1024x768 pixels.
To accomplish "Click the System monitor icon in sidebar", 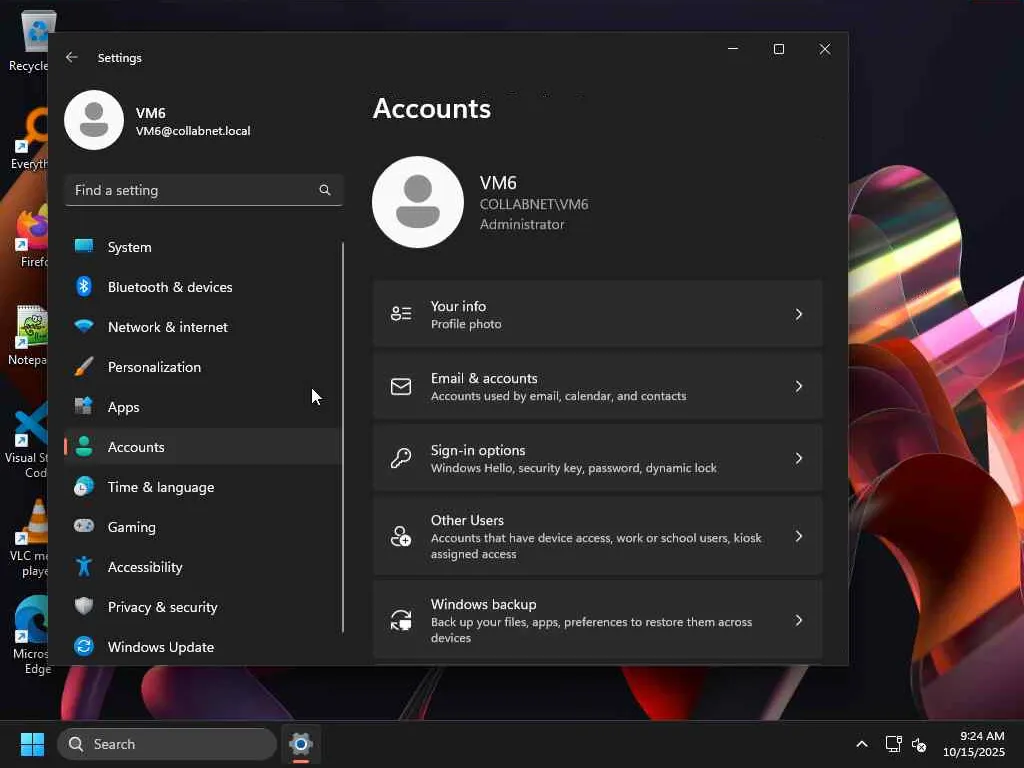I will tap(84, 246).
